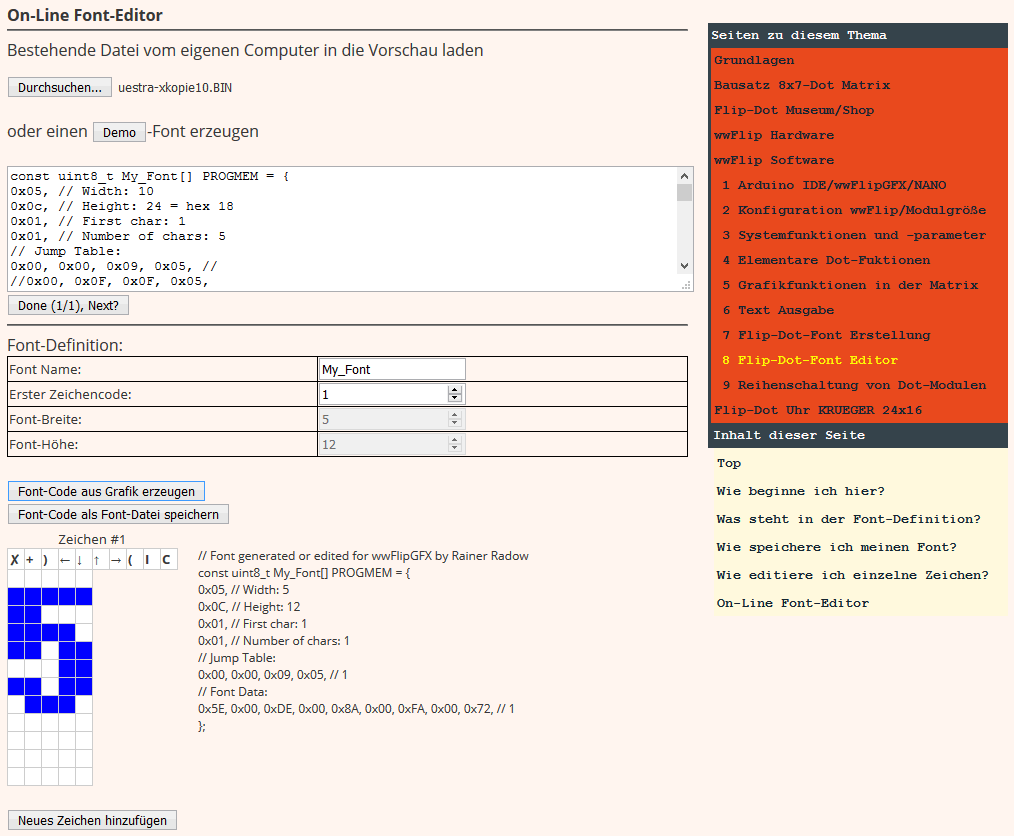Click the X delete-character tool above the grid
Image resolution: width=1014 pixels, height=836 pixels.
[x=16, y=560]
